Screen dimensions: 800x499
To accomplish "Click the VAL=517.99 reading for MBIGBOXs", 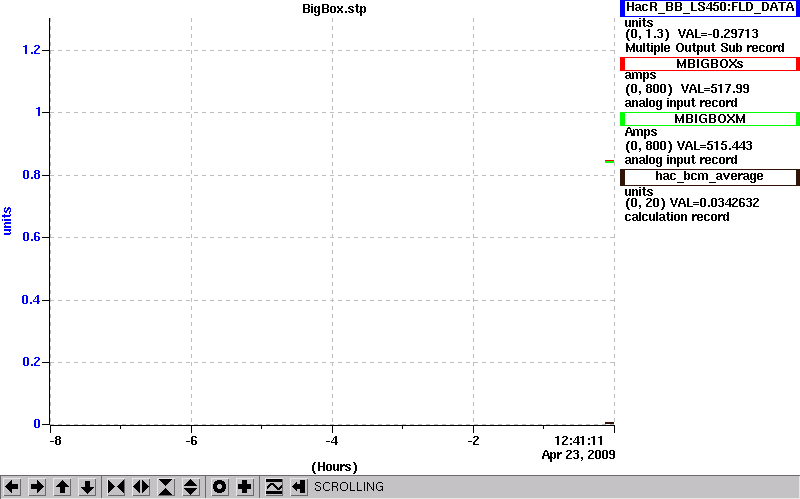I will point(715,89).
